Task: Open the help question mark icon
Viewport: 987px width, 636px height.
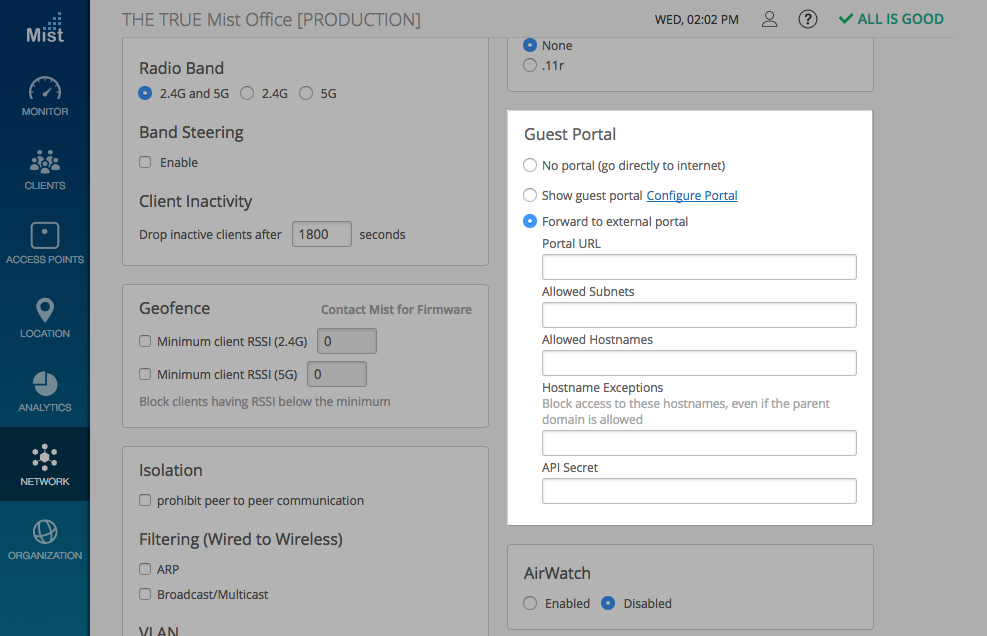Action: pos(808,19)
